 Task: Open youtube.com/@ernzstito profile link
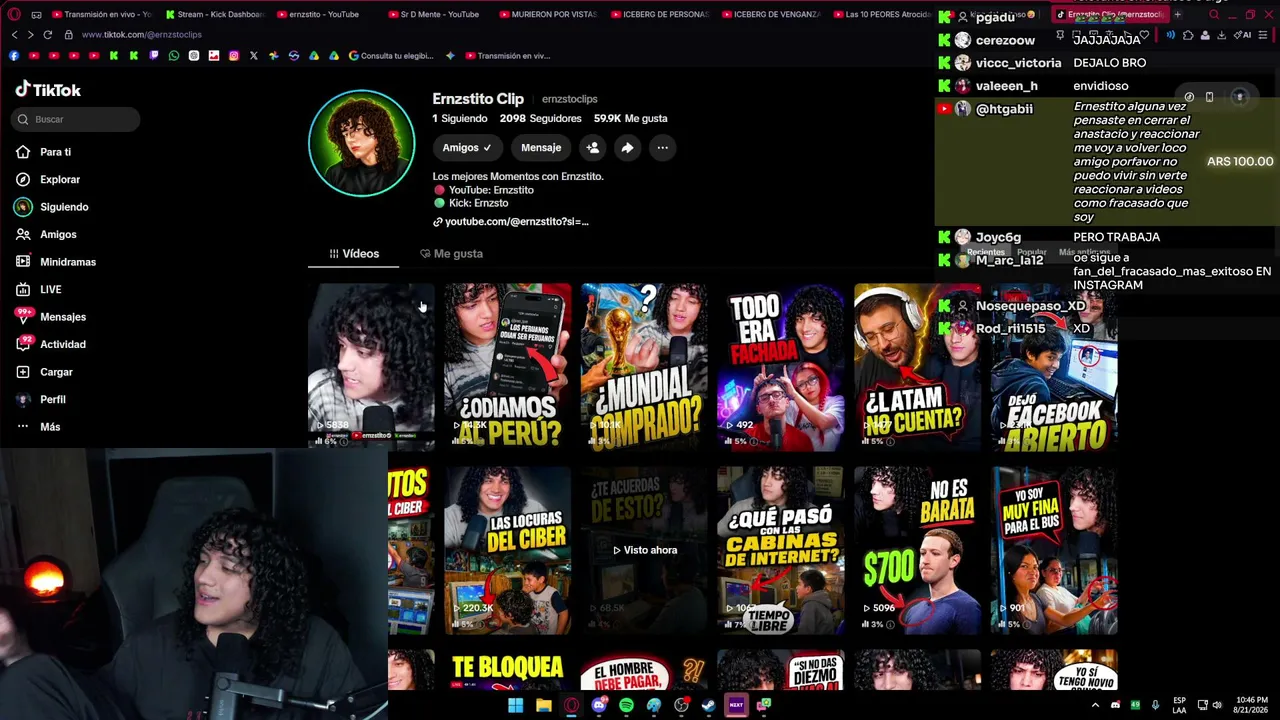tap(511, 222)
